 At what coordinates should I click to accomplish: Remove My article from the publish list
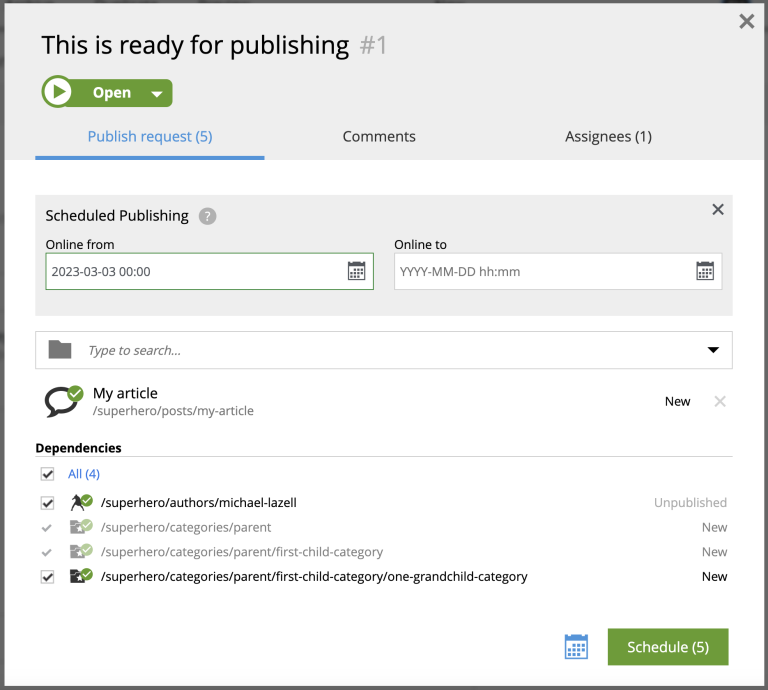(720, 402)
